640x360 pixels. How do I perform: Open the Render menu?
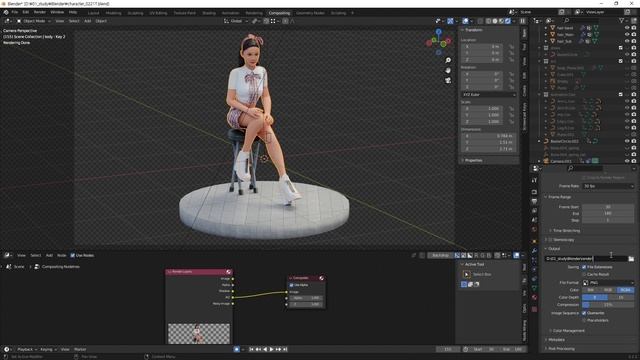40,12
